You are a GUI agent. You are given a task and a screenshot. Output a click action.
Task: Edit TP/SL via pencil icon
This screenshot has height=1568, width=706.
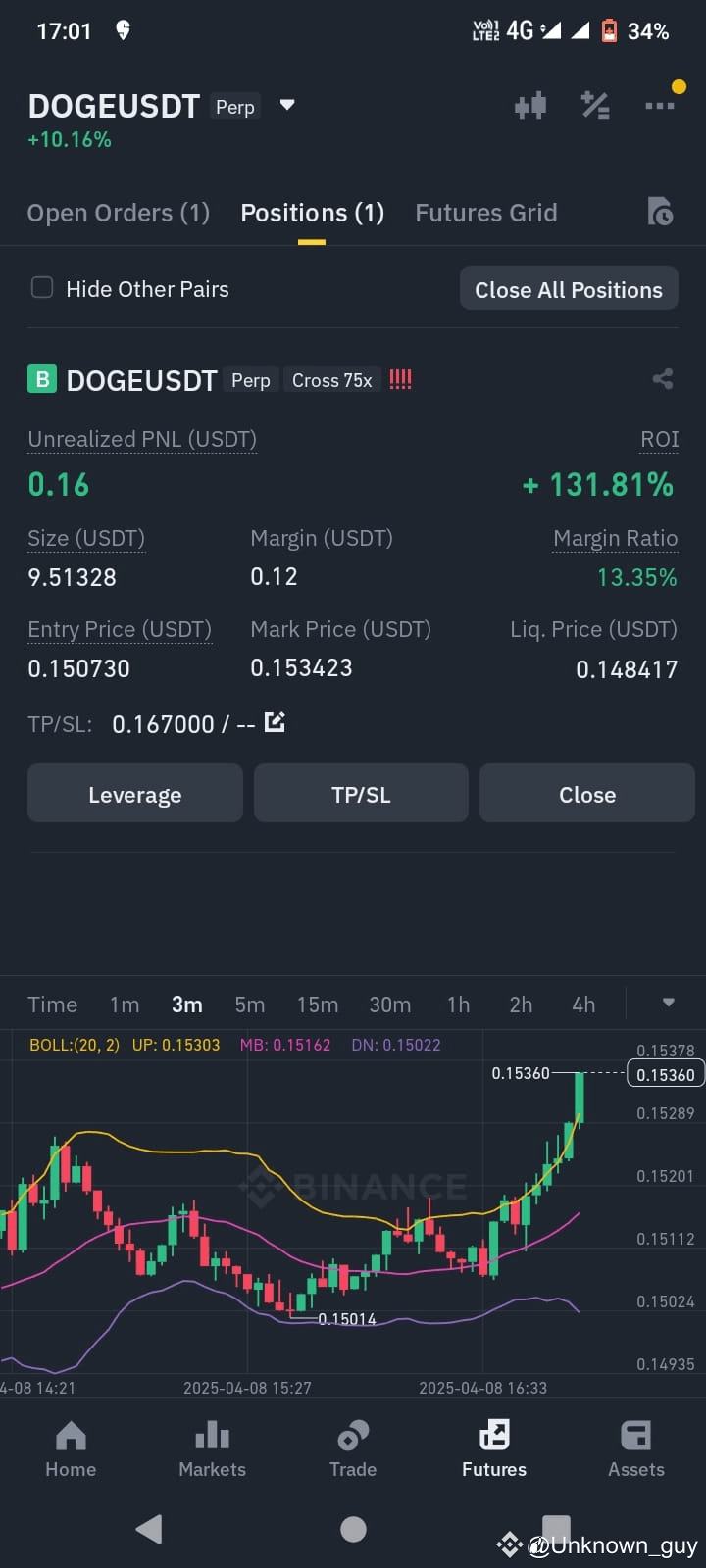[276, 723]
